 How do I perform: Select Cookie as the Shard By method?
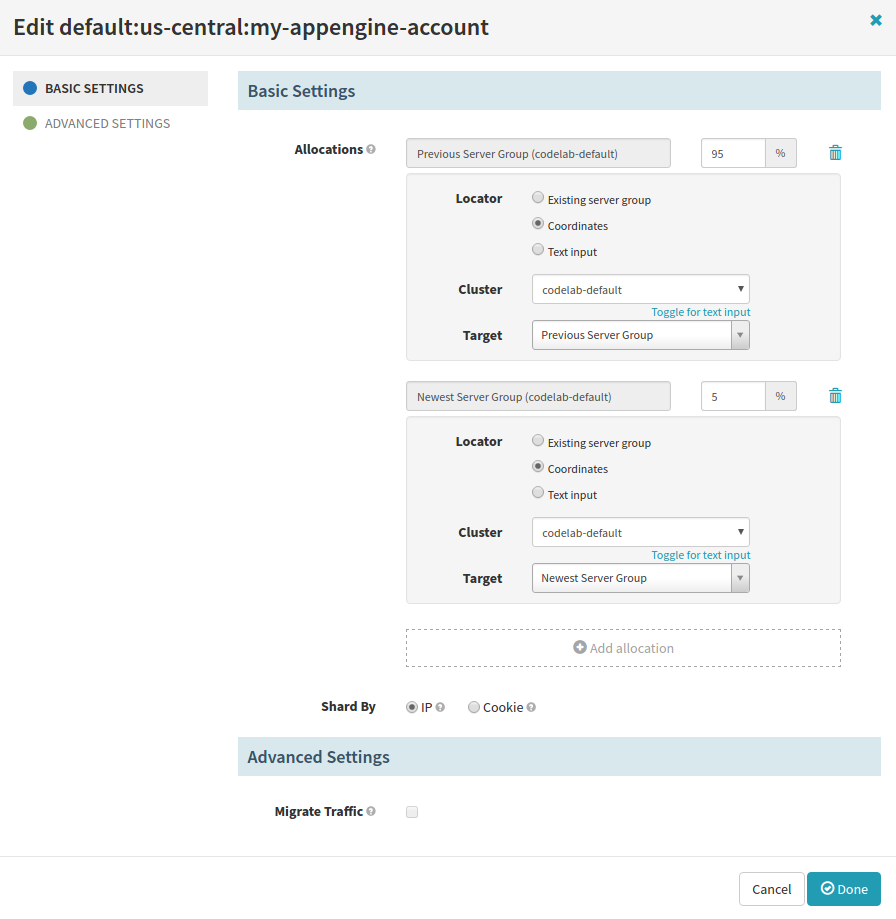(474, 706)
